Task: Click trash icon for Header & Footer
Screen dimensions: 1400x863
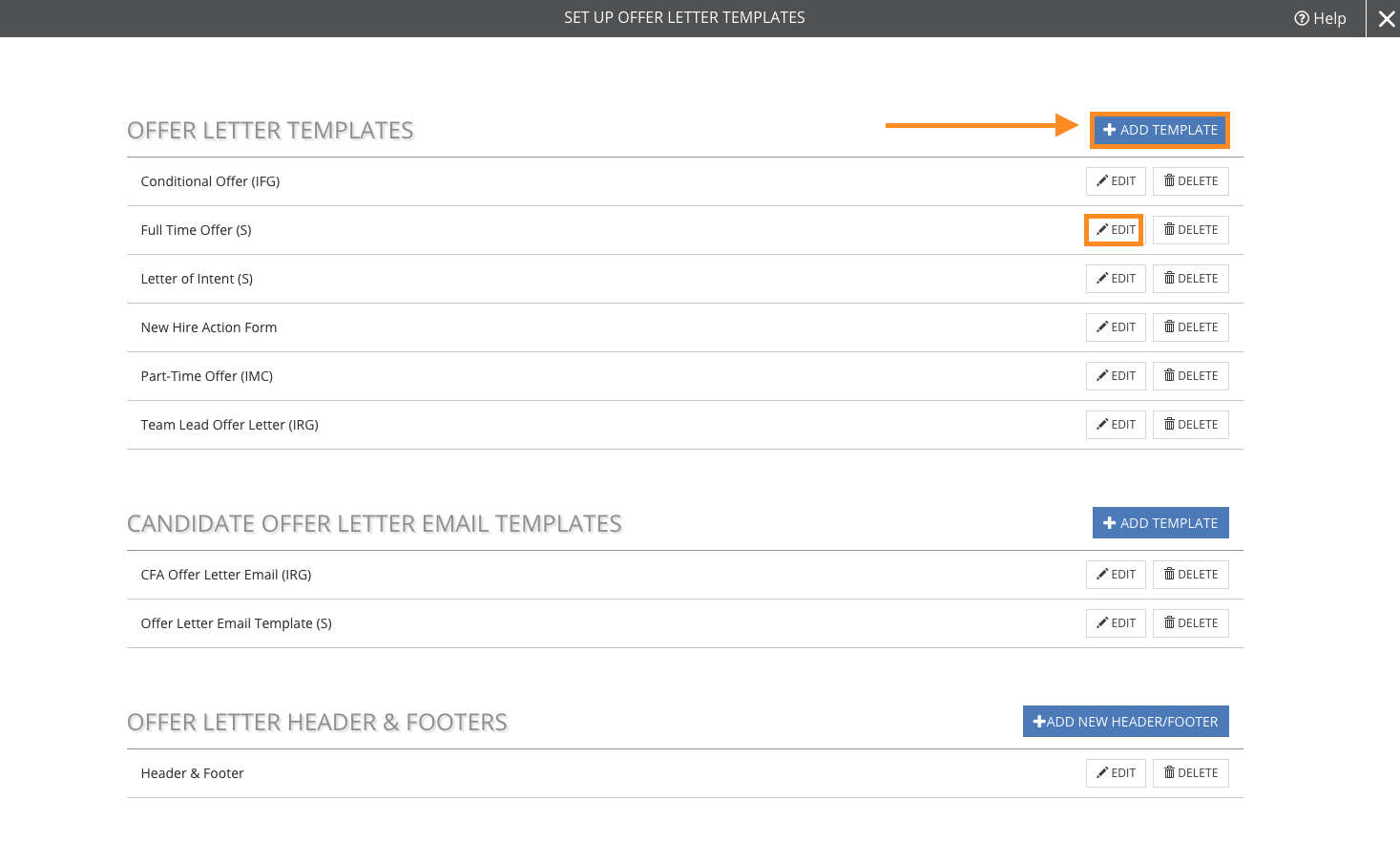Action: [x=1169, y=773]
